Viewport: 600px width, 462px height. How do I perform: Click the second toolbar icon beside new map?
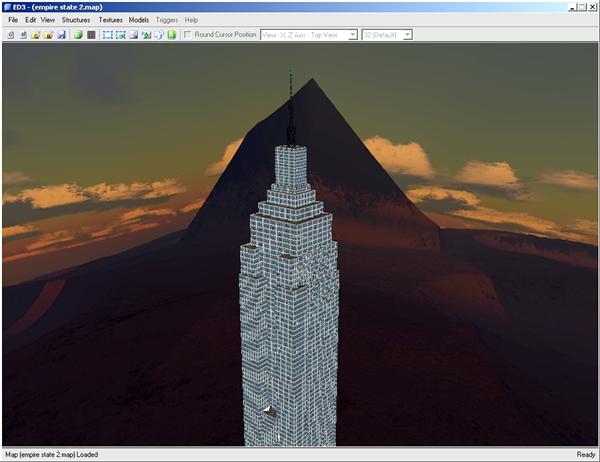24,35
